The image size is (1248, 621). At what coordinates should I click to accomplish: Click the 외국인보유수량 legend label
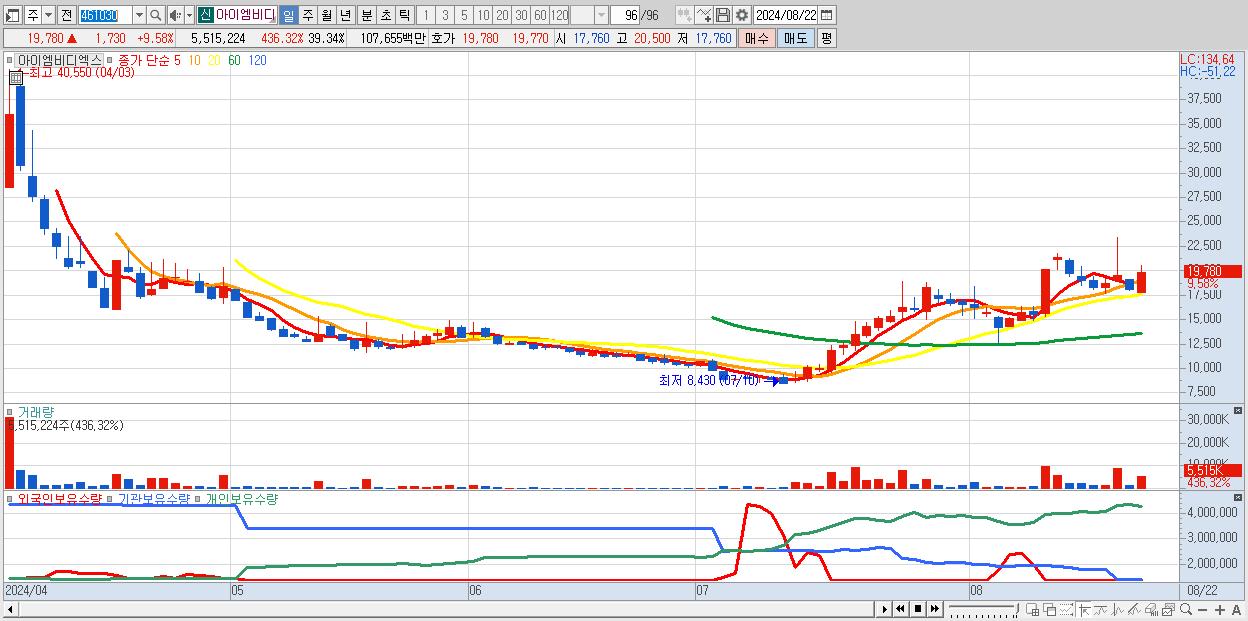point(60,497)
